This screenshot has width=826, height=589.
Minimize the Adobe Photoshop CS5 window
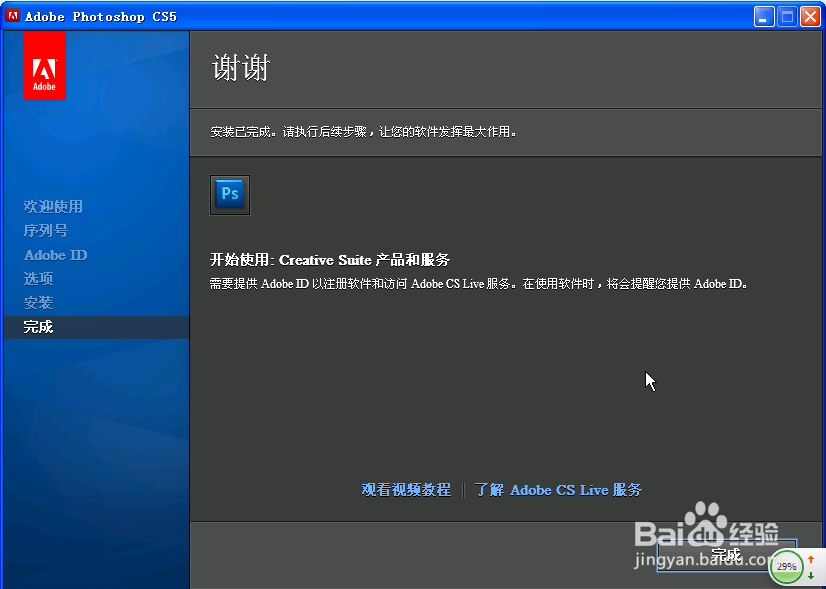click(764, 16)
